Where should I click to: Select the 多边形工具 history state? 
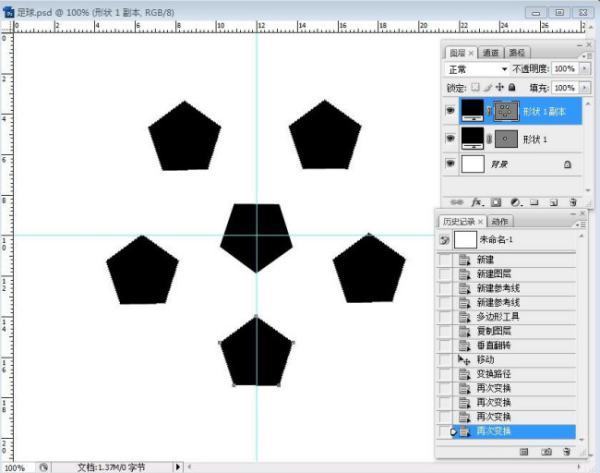click(x=498, y=316)
